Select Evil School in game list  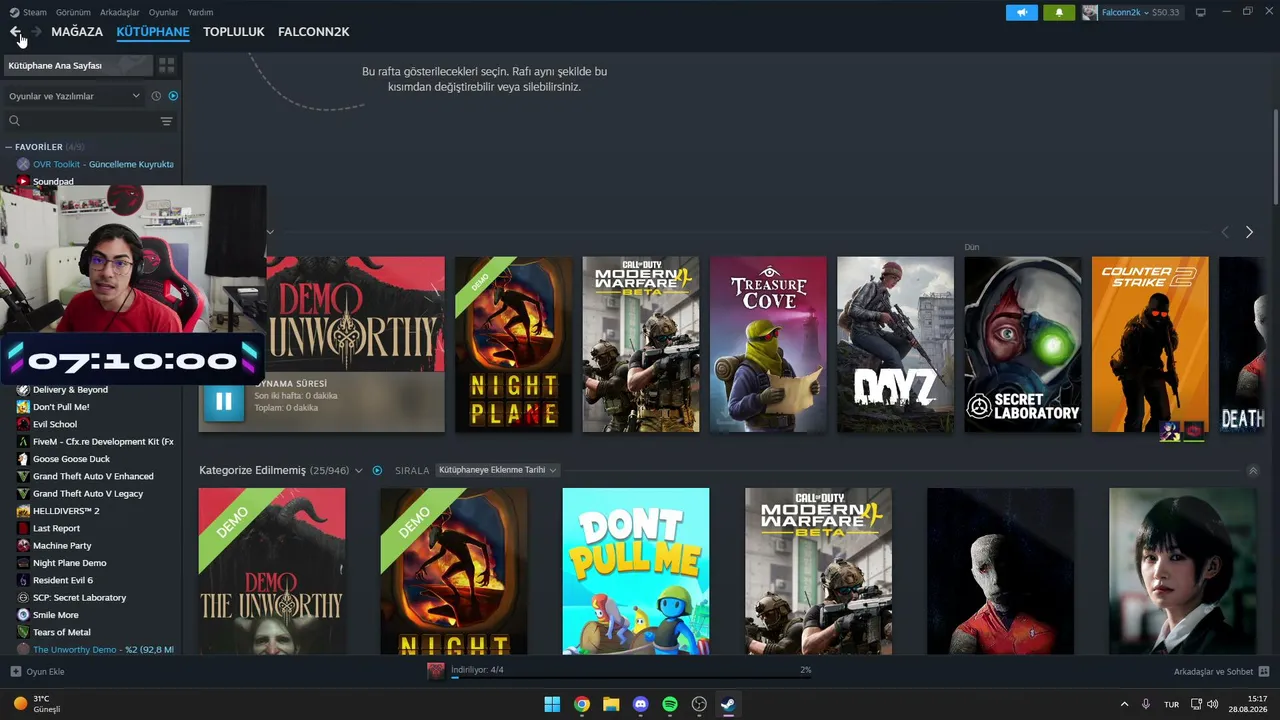coord(55,424)
